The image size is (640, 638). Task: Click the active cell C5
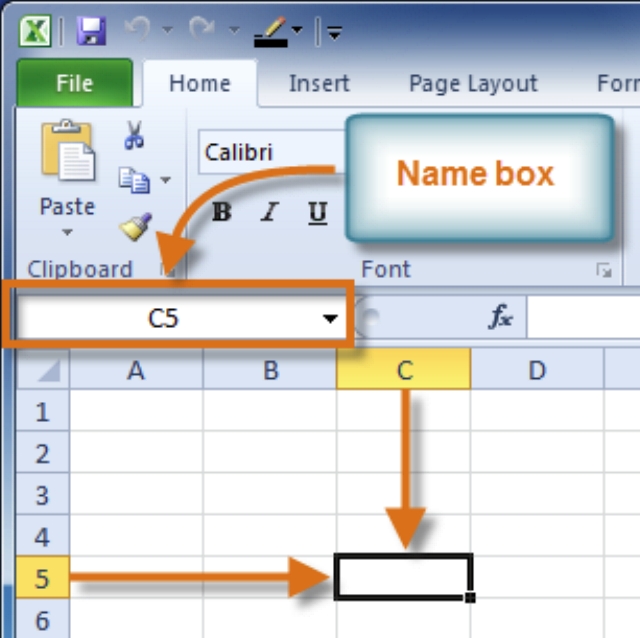(403, 577)
